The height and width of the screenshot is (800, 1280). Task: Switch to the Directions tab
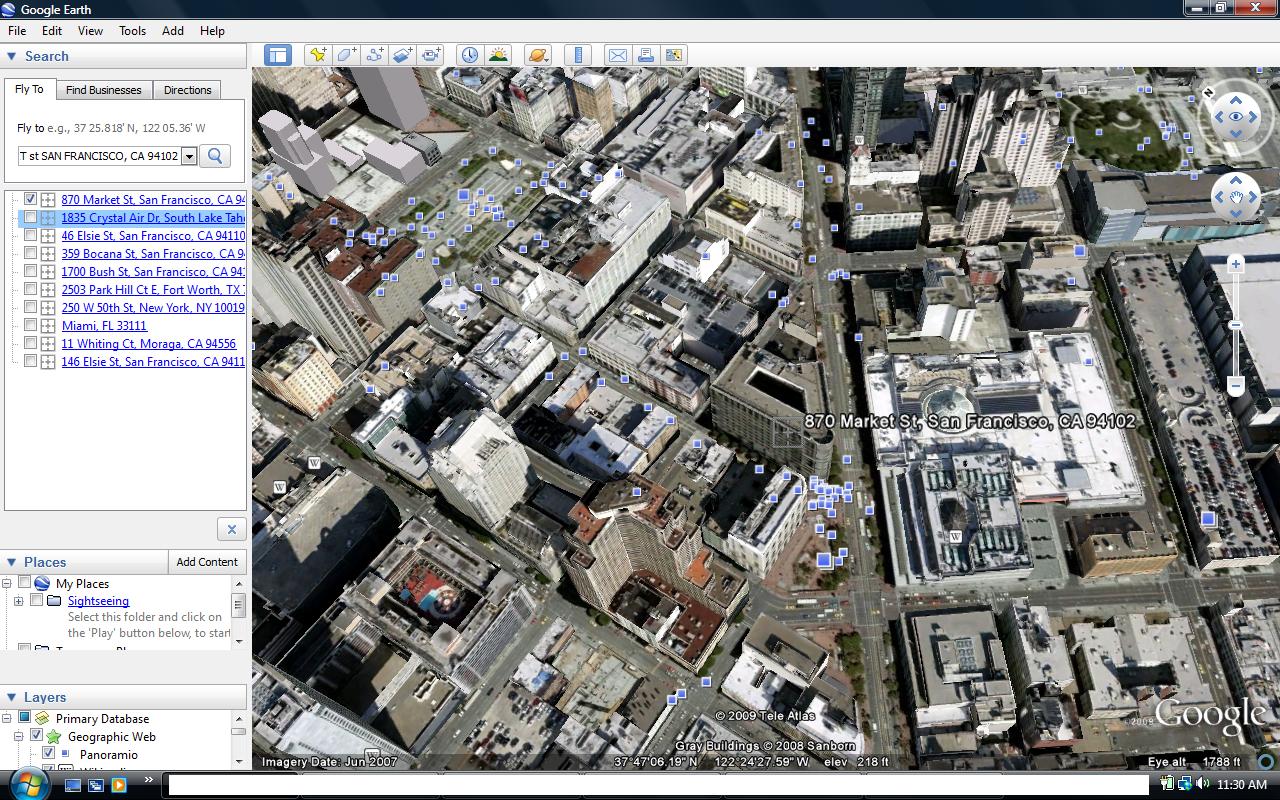click(x=188, y=90)
